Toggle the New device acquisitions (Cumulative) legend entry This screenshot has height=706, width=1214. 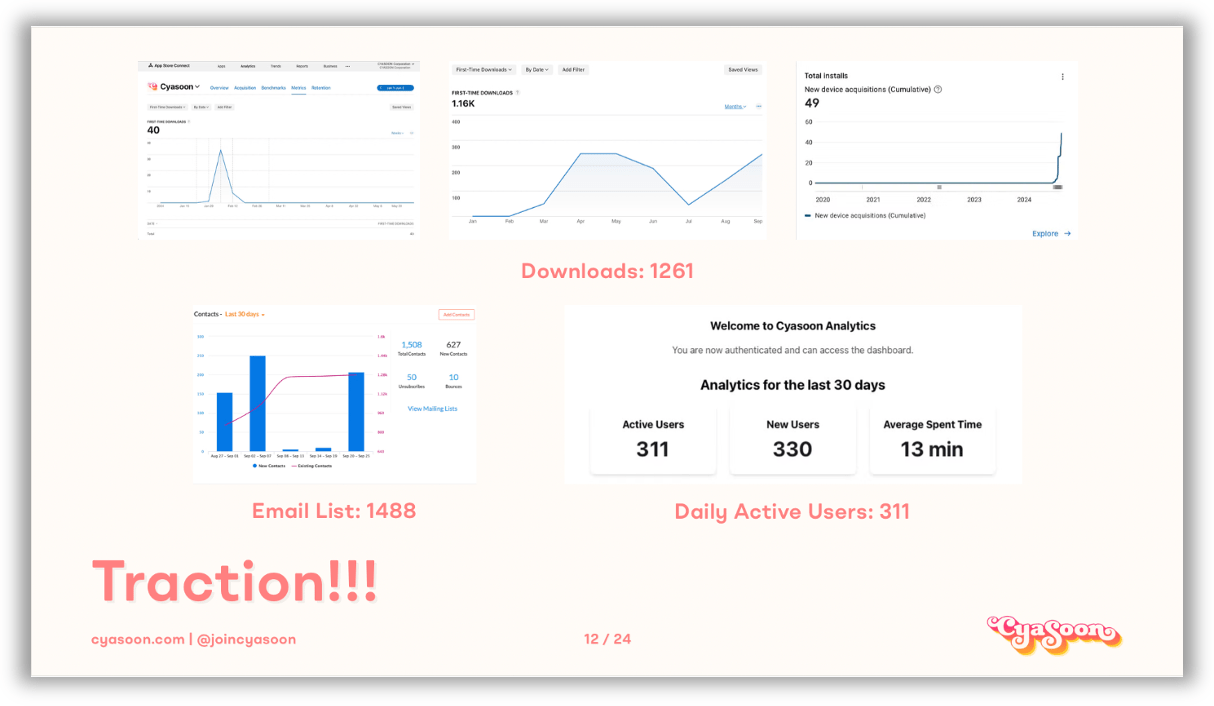click(864, 215)
